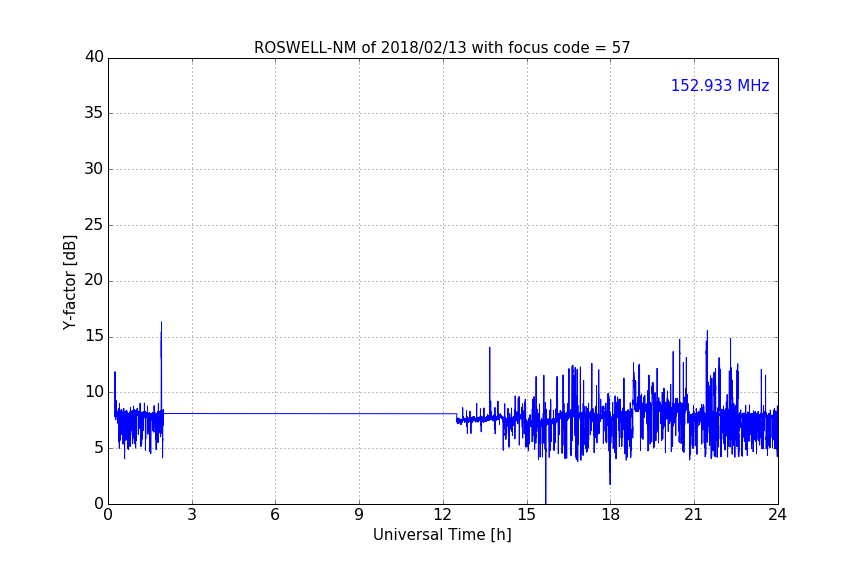This screenshot has width=864, height=576.
Task: Click the y-axis tick label "20"
Action: tap(94, 281)
